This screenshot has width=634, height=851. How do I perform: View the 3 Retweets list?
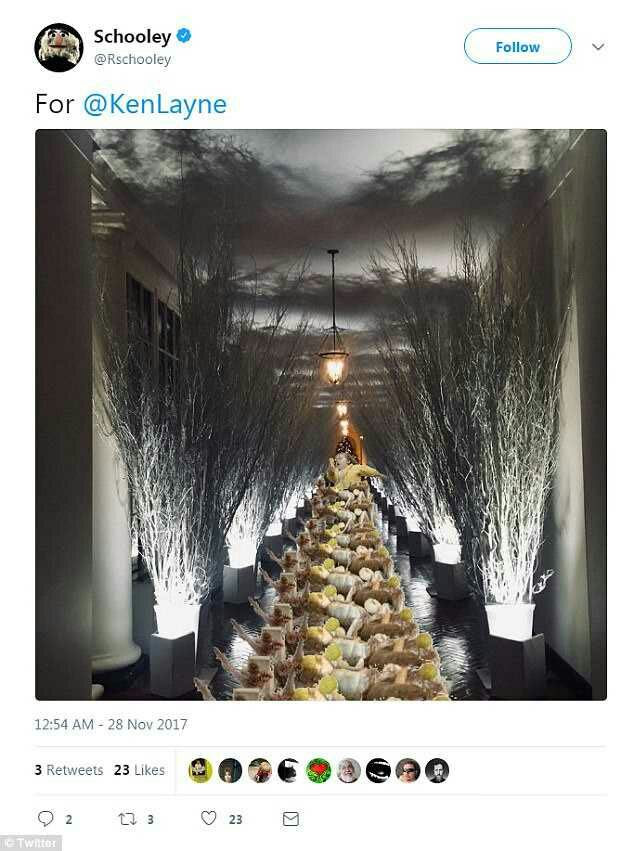click(69, 770)
